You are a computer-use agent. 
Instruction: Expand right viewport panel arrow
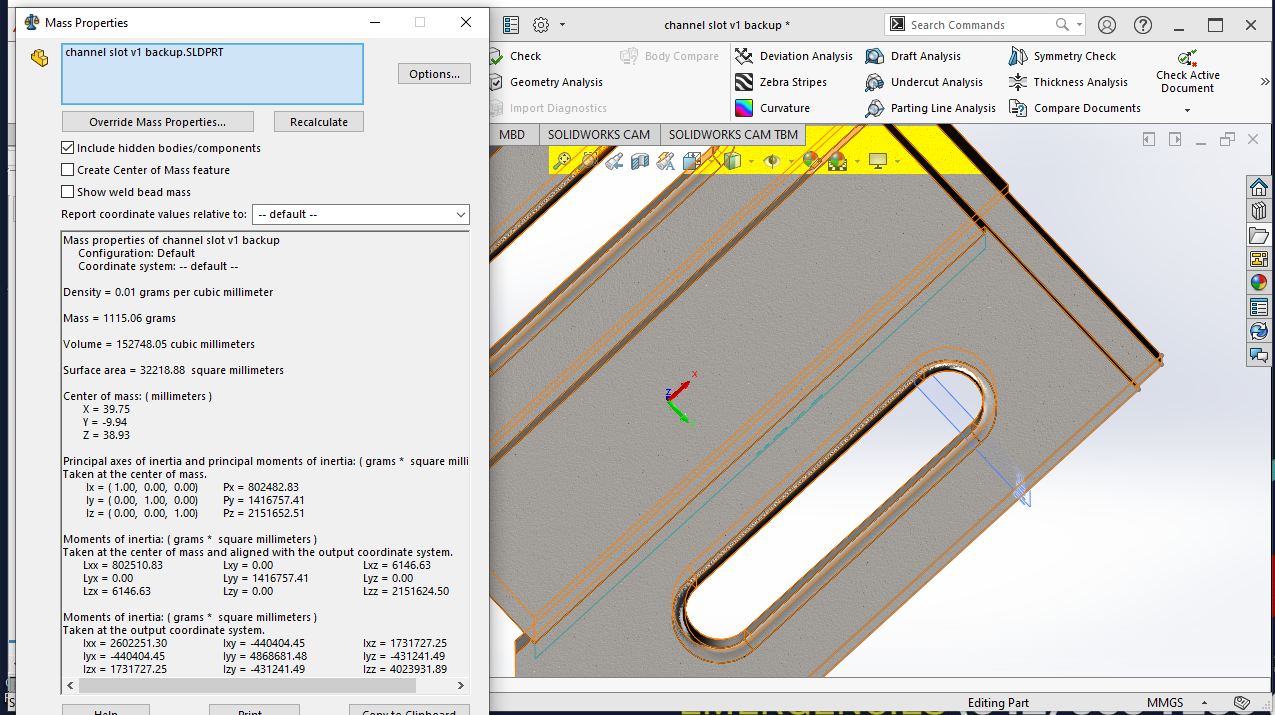point(1175,140)
